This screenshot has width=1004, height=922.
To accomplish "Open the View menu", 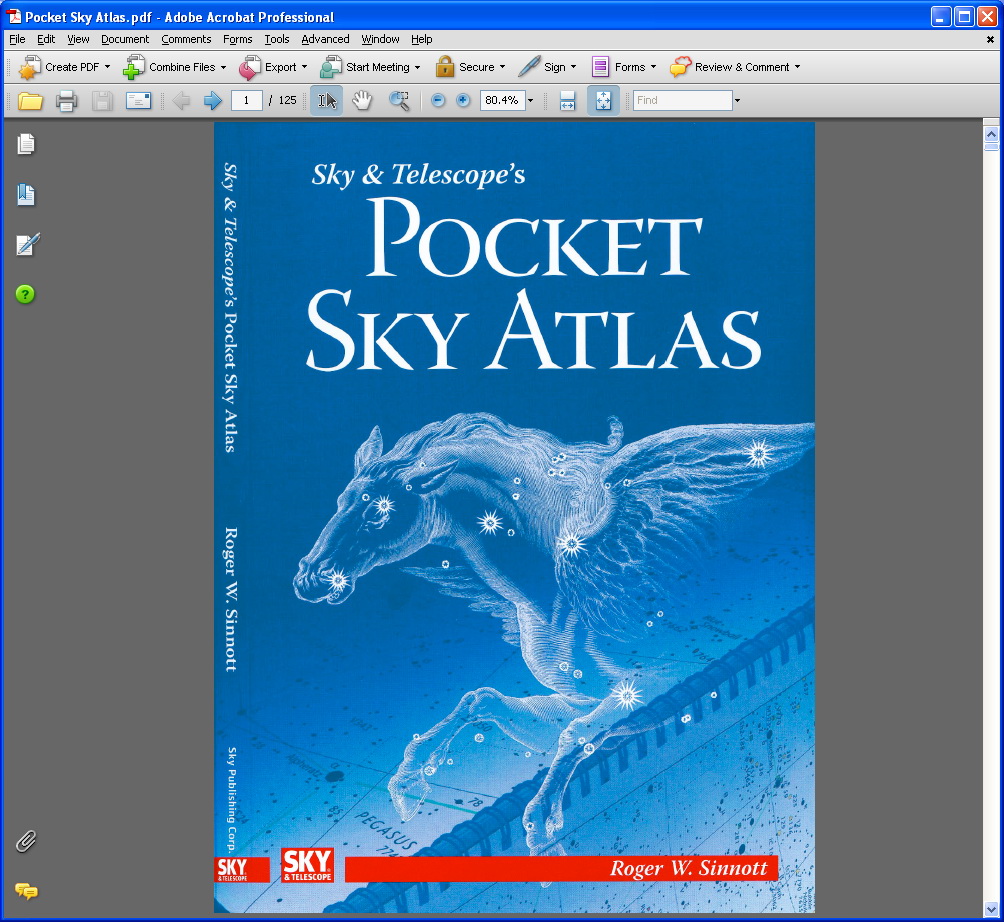I will pyautogui.click(x=78, y=39).
